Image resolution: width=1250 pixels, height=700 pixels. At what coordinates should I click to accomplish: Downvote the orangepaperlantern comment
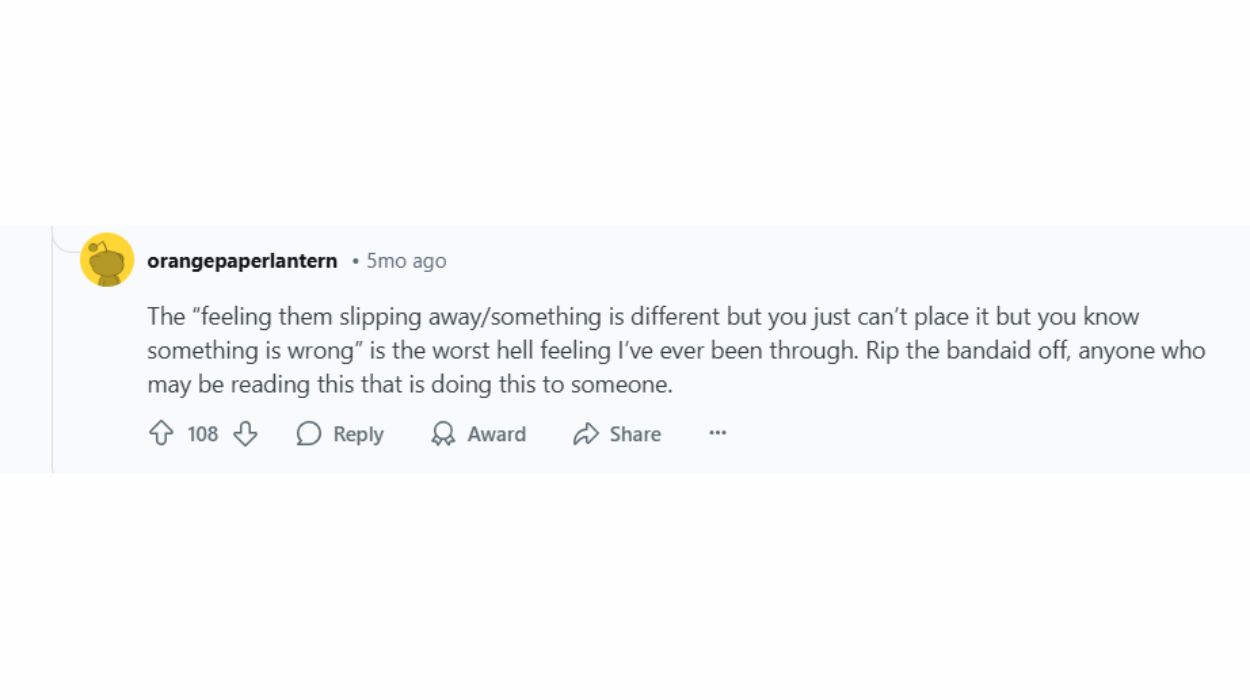[x=245, y=433]
